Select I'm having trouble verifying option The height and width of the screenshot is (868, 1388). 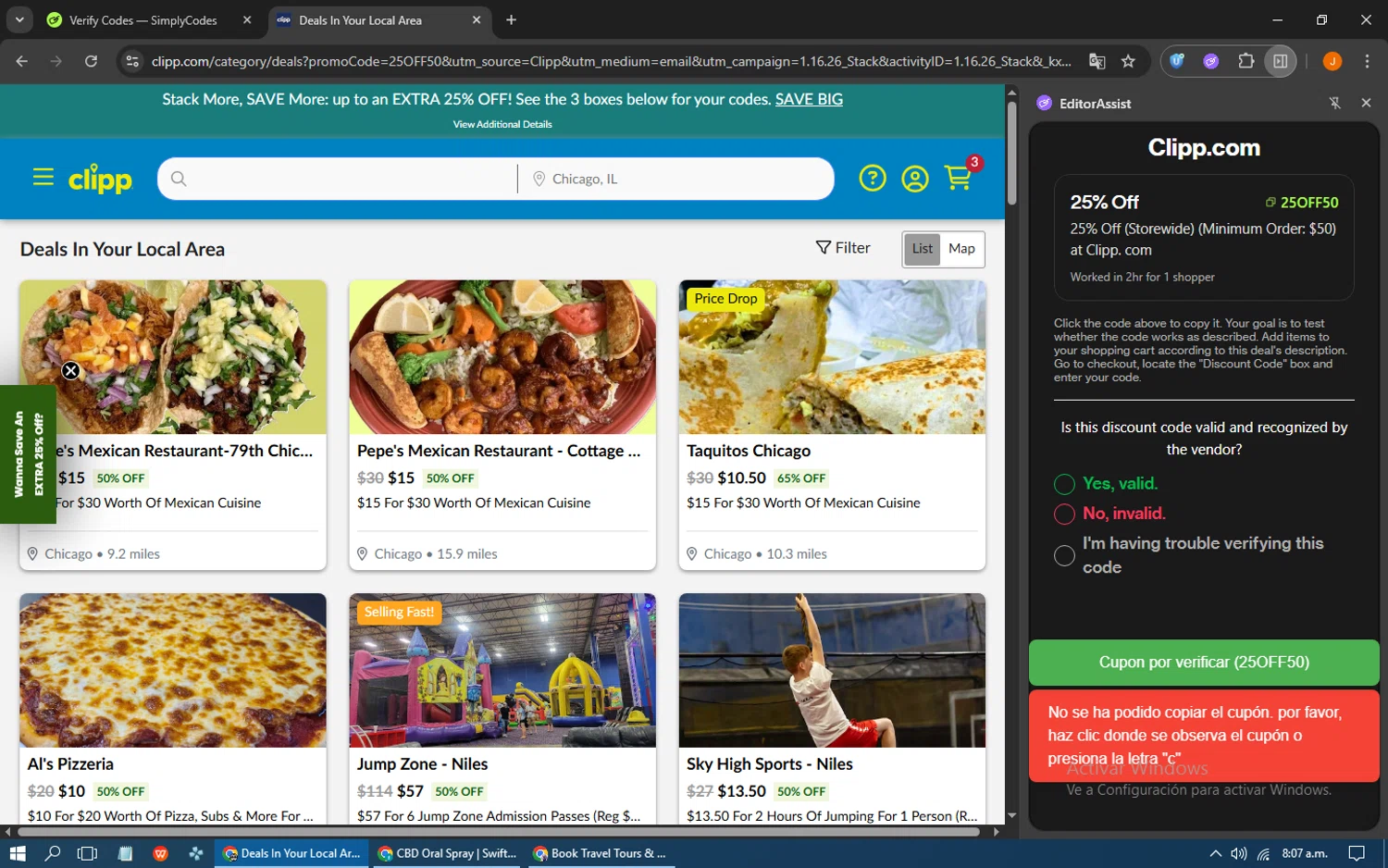tap(1064, 555)
